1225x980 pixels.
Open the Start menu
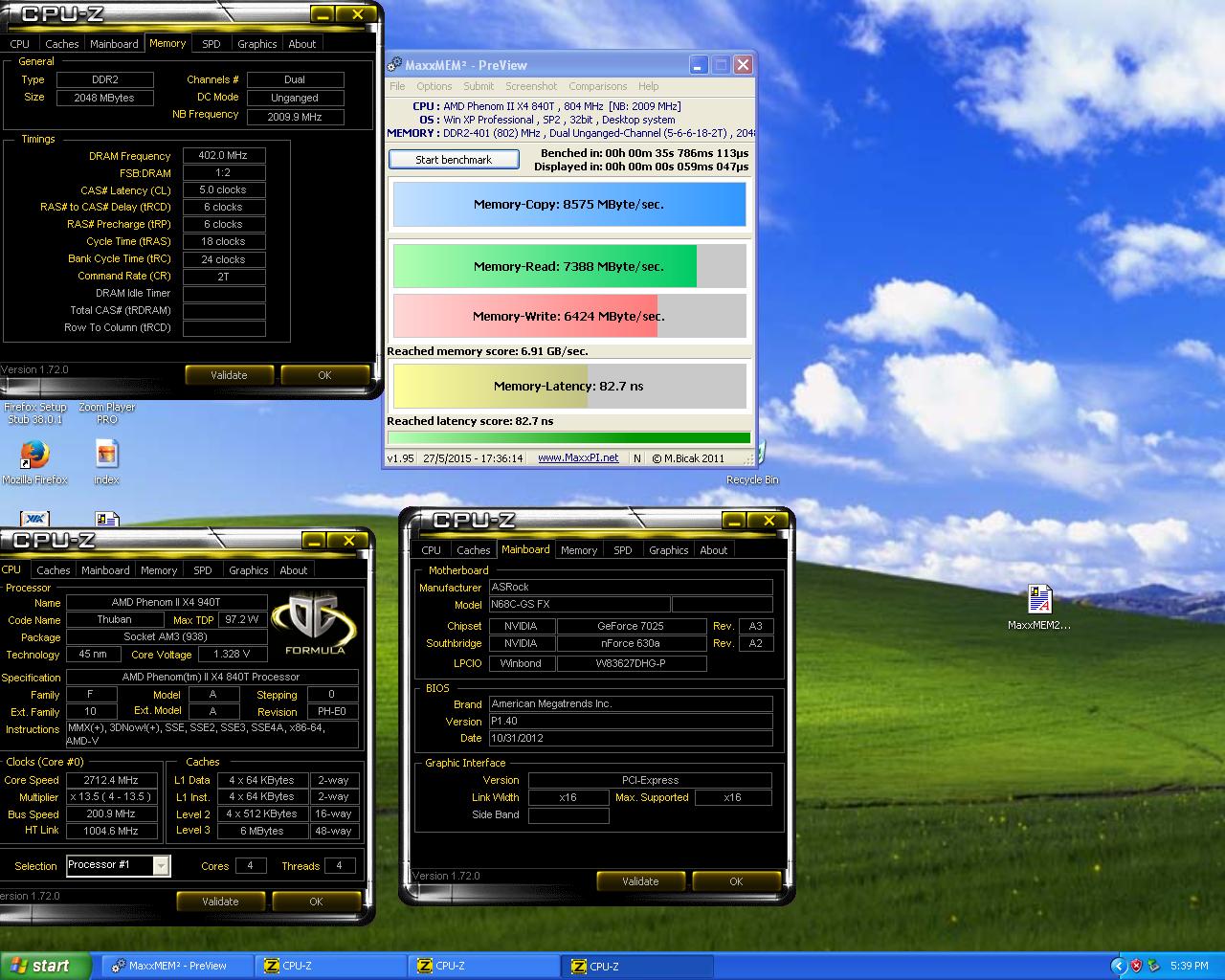[x=45, y=966]
